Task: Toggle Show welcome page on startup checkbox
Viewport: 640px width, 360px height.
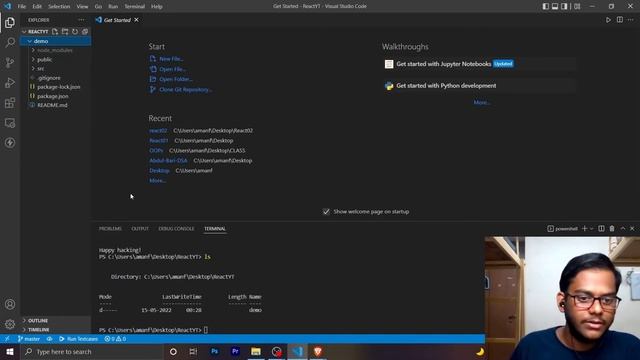Action: pos(326,211)
